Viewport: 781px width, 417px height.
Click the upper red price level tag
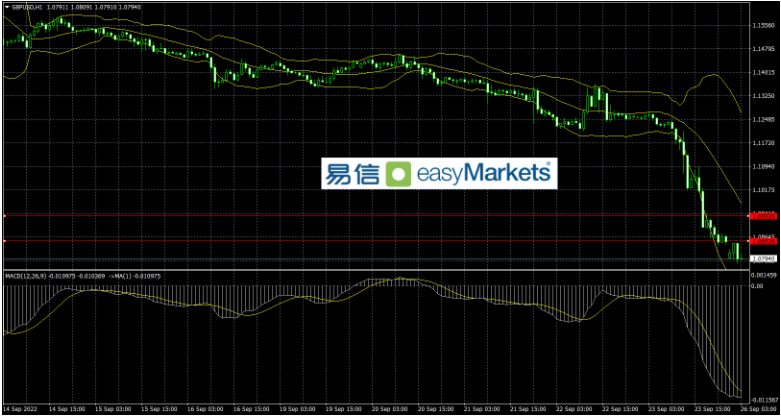(x=764, y=216)
